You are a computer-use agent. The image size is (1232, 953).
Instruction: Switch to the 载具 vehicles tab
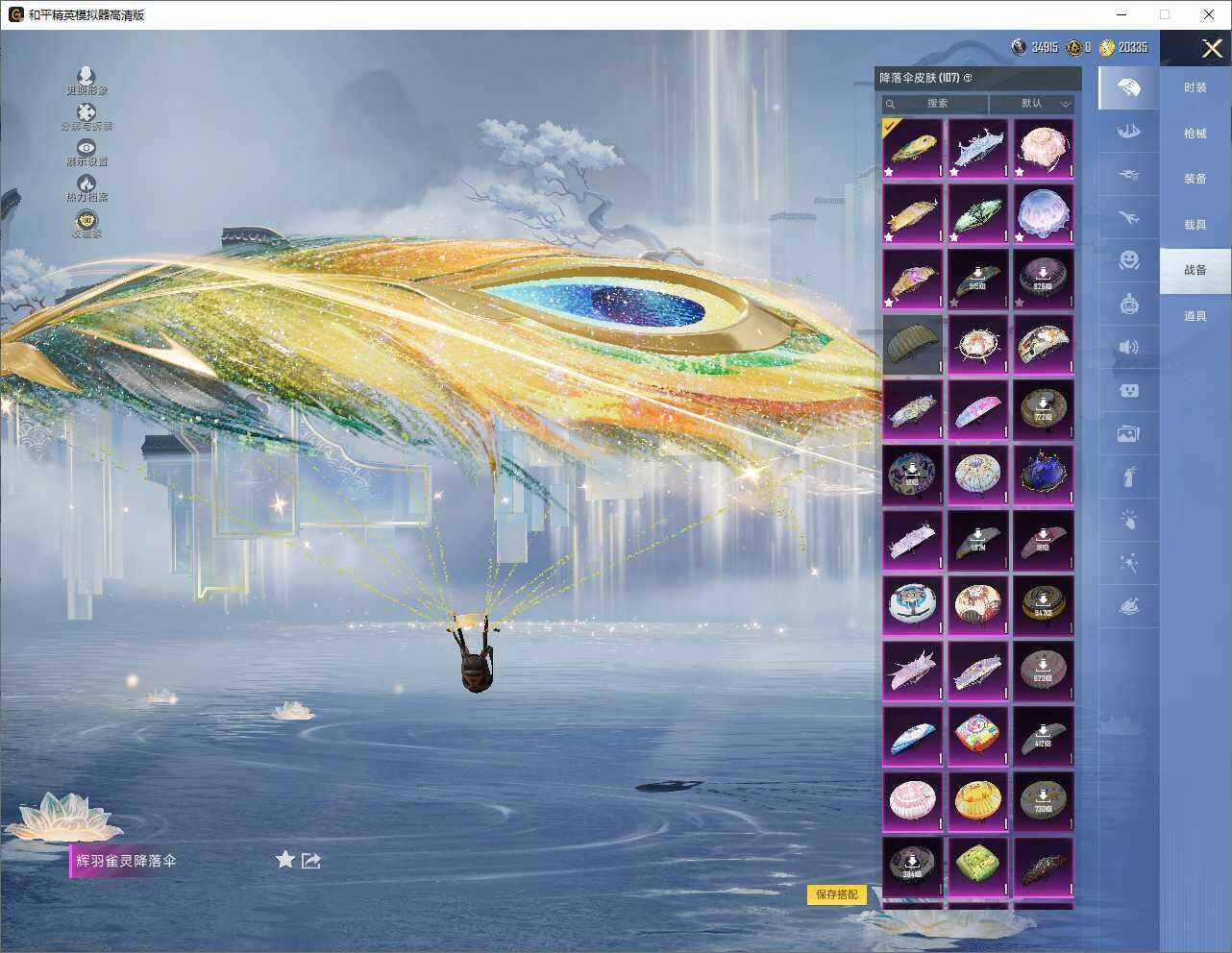(x=1195, y=225)
